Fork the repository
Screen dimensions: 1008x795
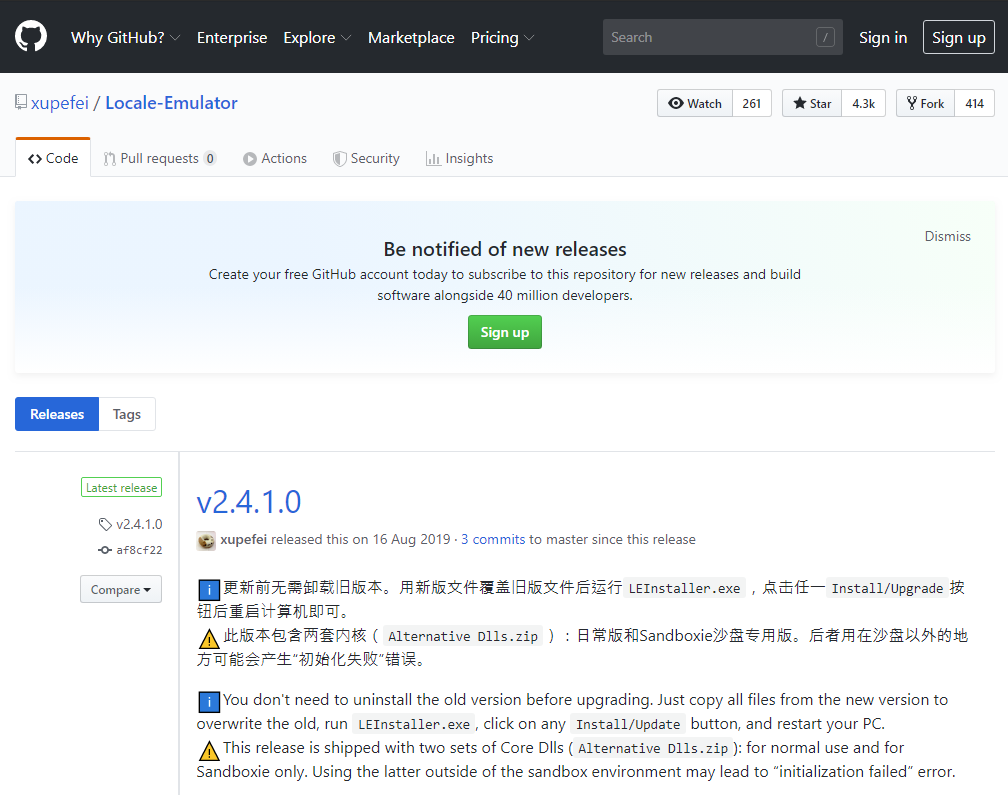pyautogui.click(x=925, y=103)
